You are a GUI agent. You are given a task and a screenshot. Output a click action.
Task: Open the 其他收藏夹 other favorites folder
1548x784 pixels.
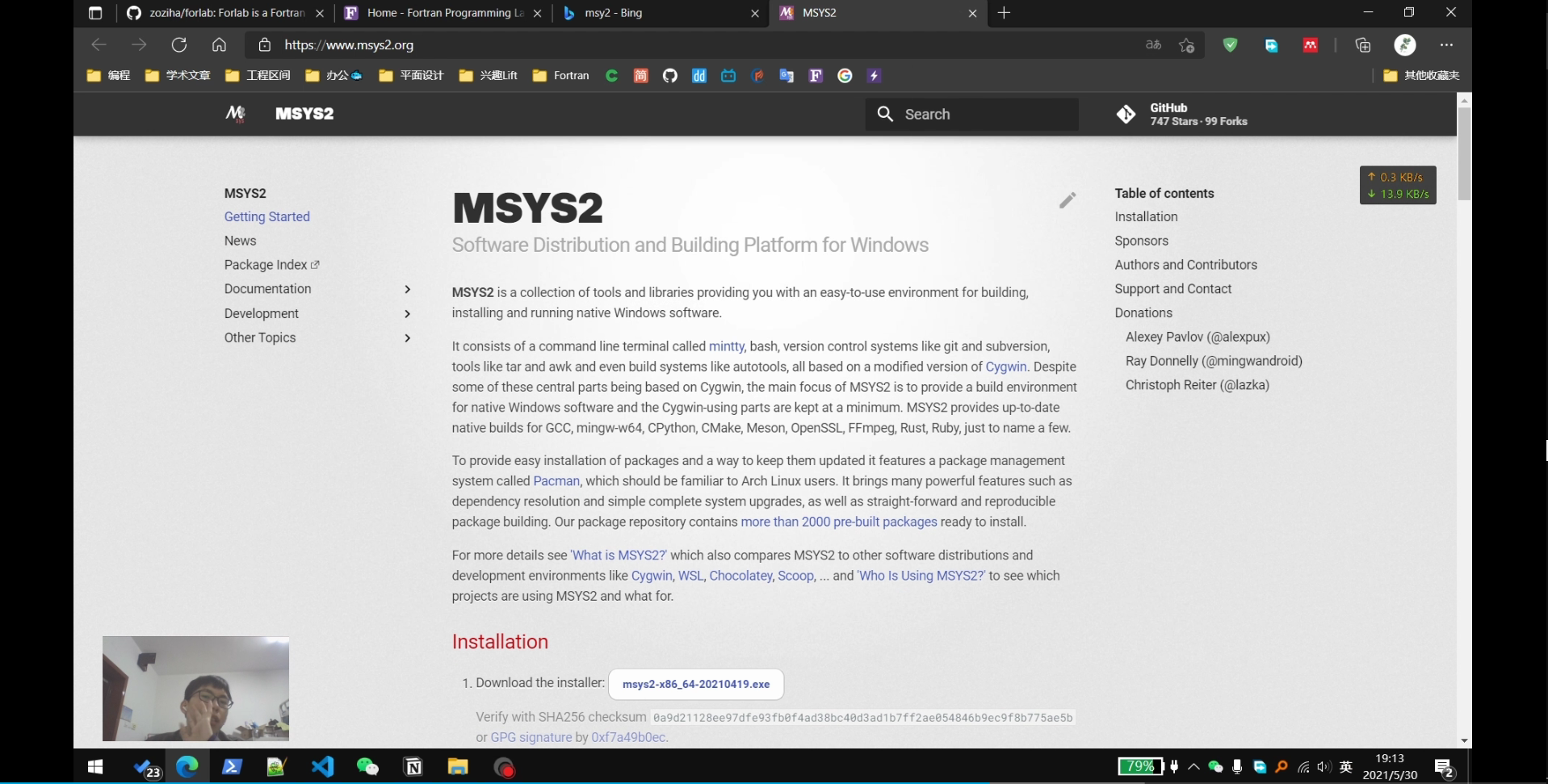click(x=1422, y=76)
